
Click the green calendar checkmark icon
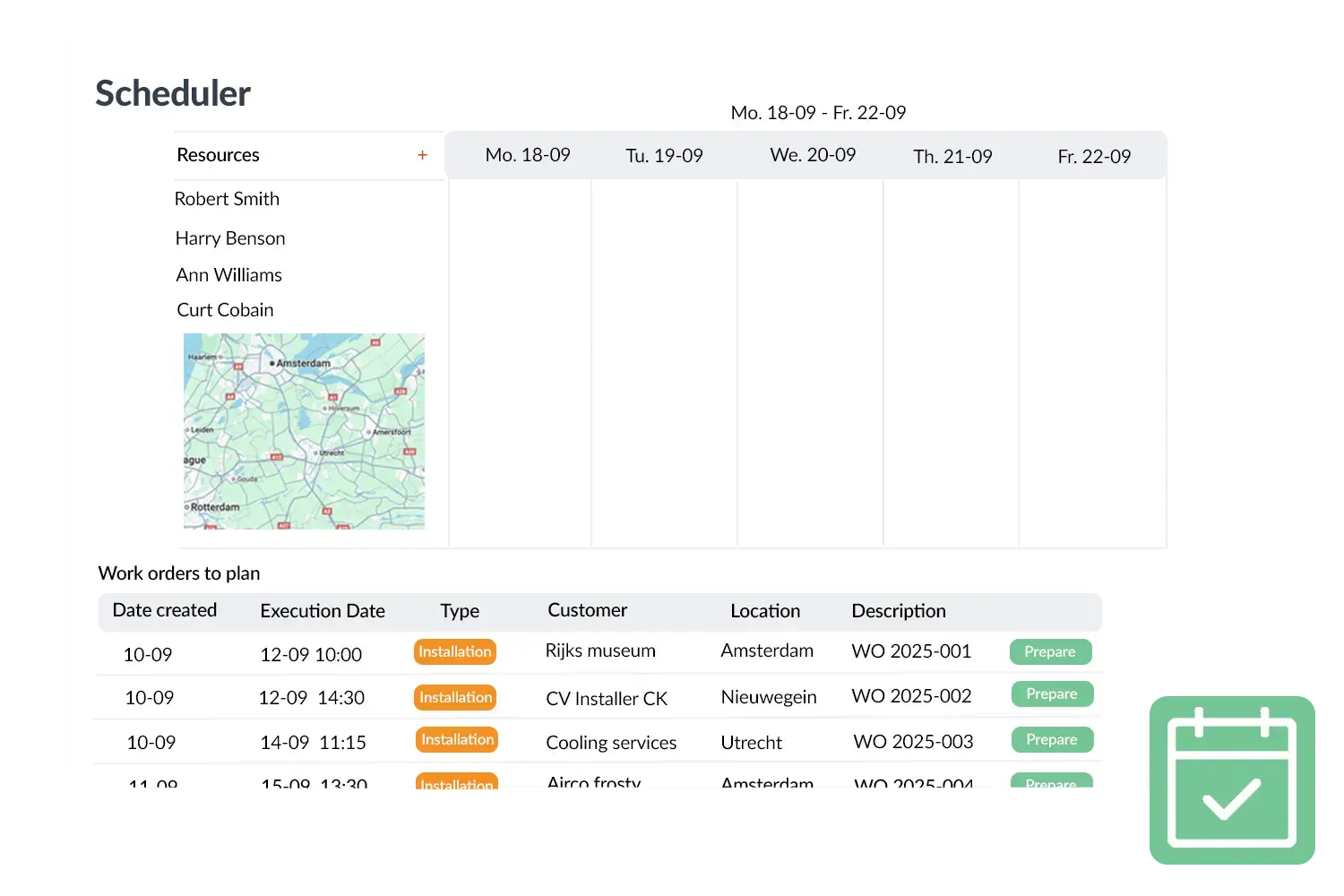tap(1232, 780)
